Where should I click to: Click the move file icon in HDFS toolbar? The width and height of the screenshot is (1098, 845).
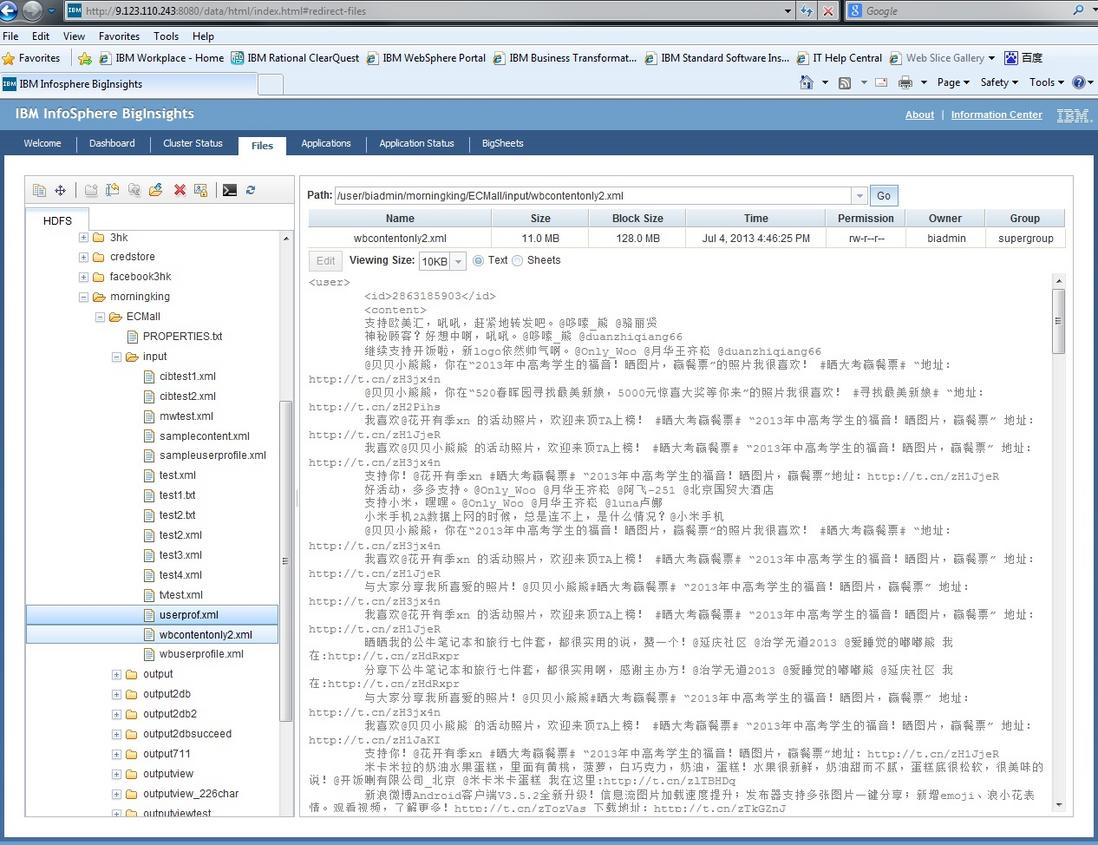(60, 190)
